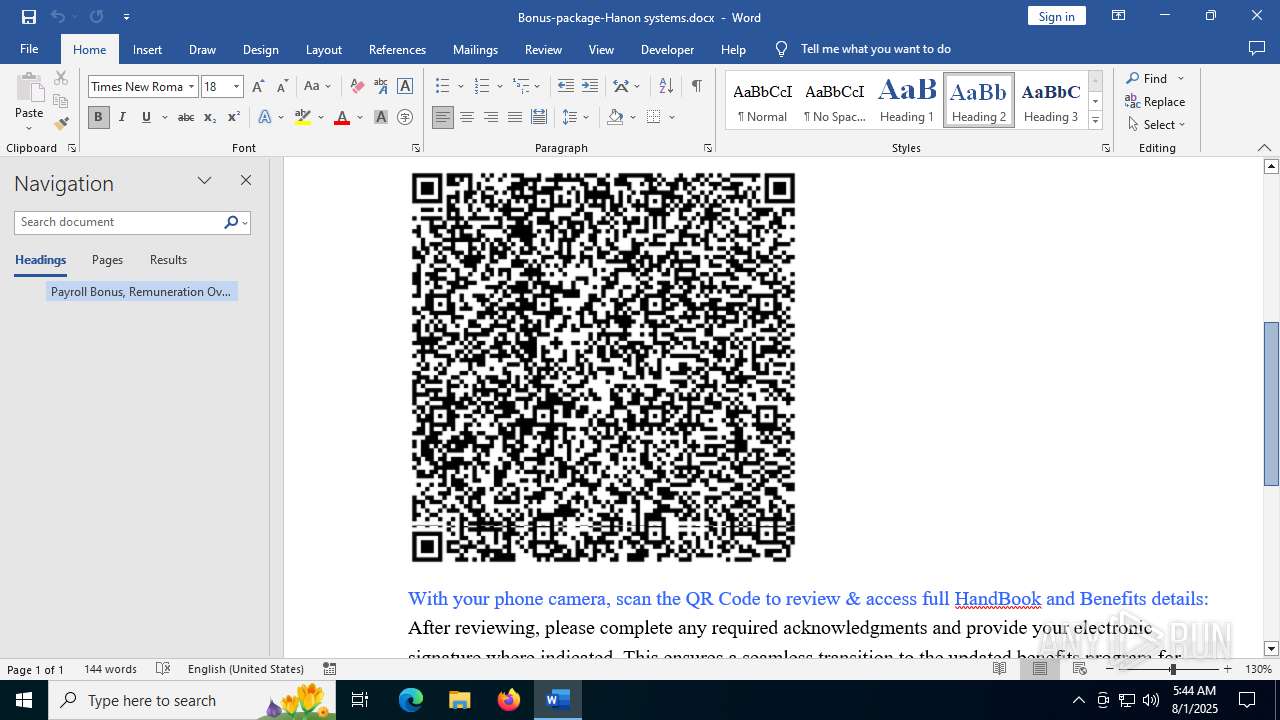Click the Phonetic Guide icon
The width and height of the screenshot is (1280, 720).
coord(380,87)
